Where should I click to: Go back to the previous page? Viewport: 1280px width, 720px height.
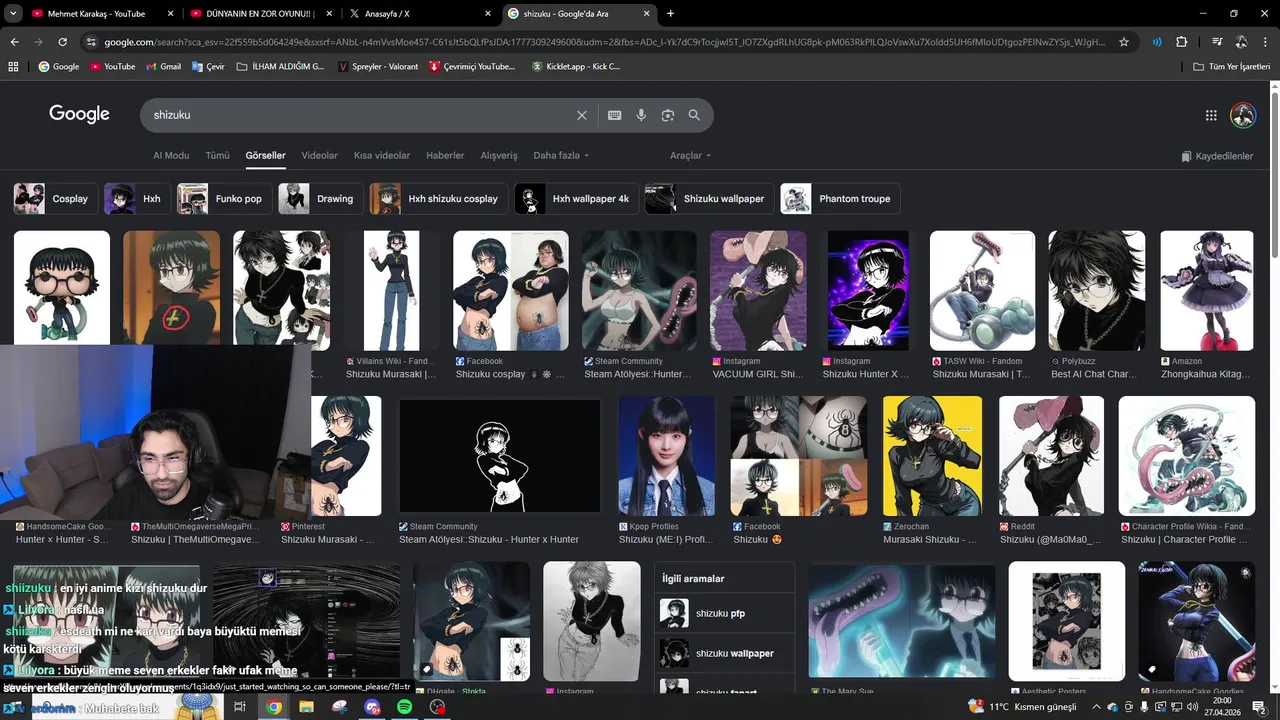point(14,42)
